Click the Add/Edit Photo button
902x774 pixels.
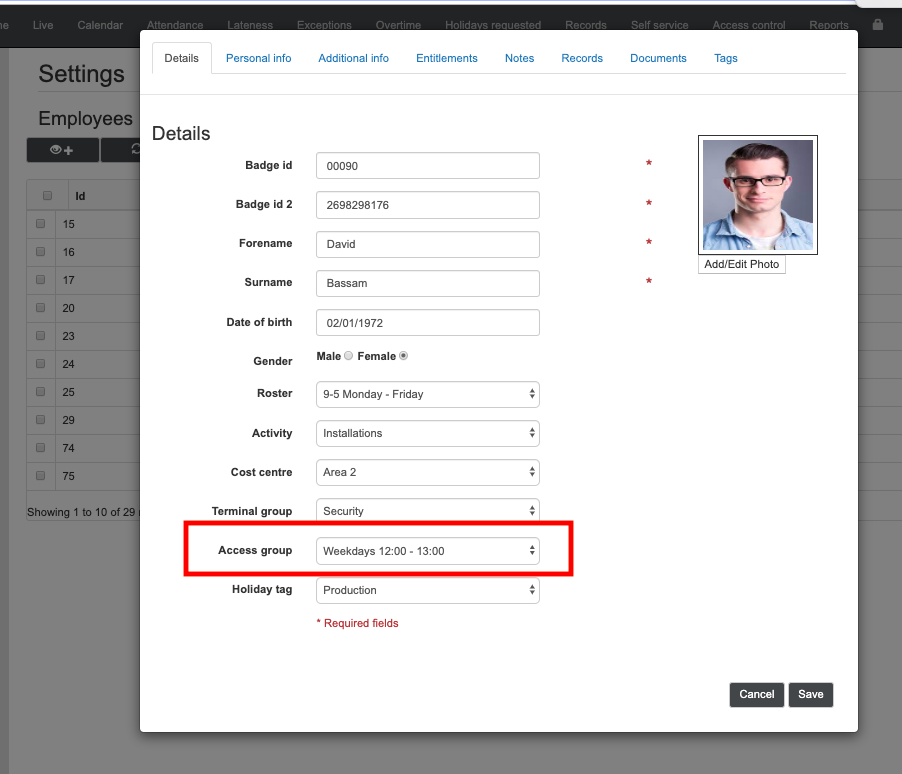(741, 265)
